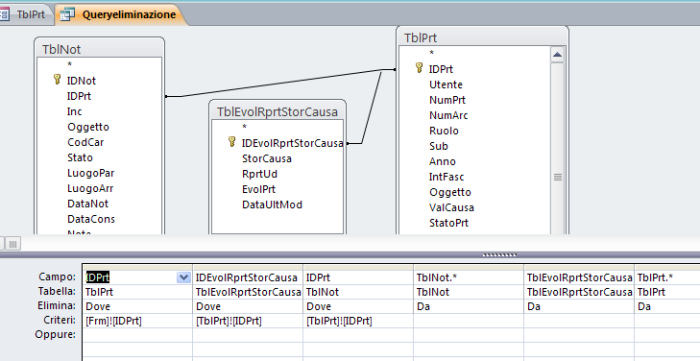Click the Queryeliminazione tab query icon

(x=67, y=14)
